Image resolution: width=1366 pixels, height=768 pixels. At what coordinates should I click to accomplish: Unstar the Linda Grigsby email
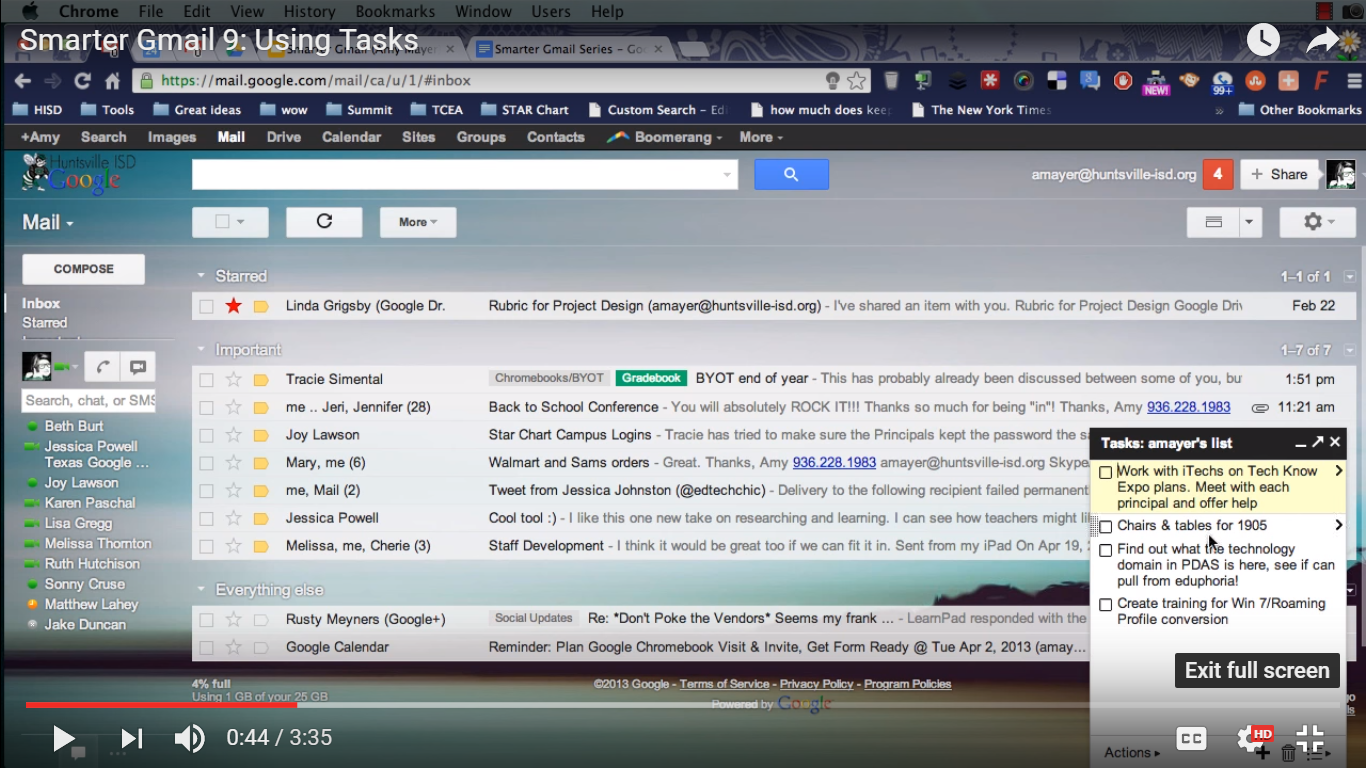pyautogui.click(x=233, y=306)
